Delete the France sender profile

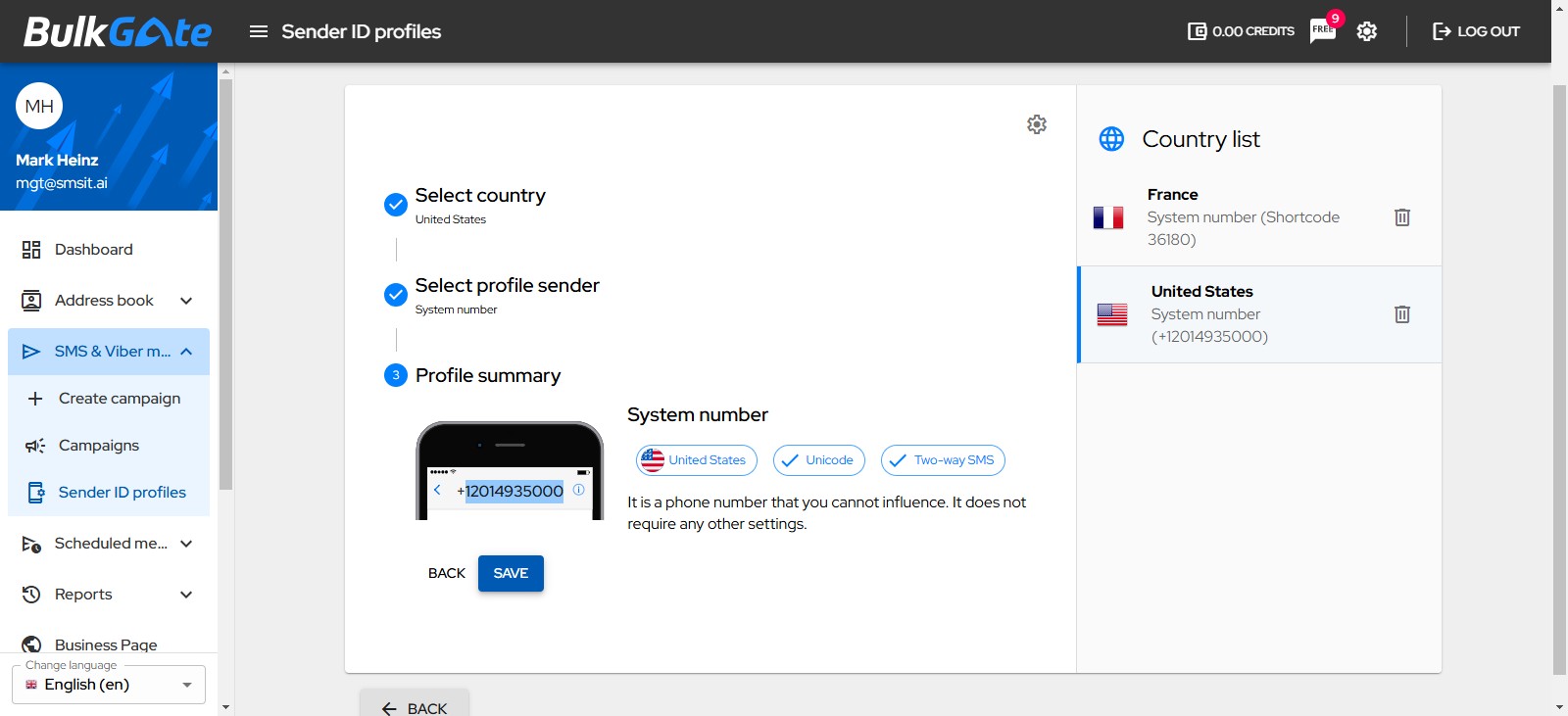[x=1402, y=217]
